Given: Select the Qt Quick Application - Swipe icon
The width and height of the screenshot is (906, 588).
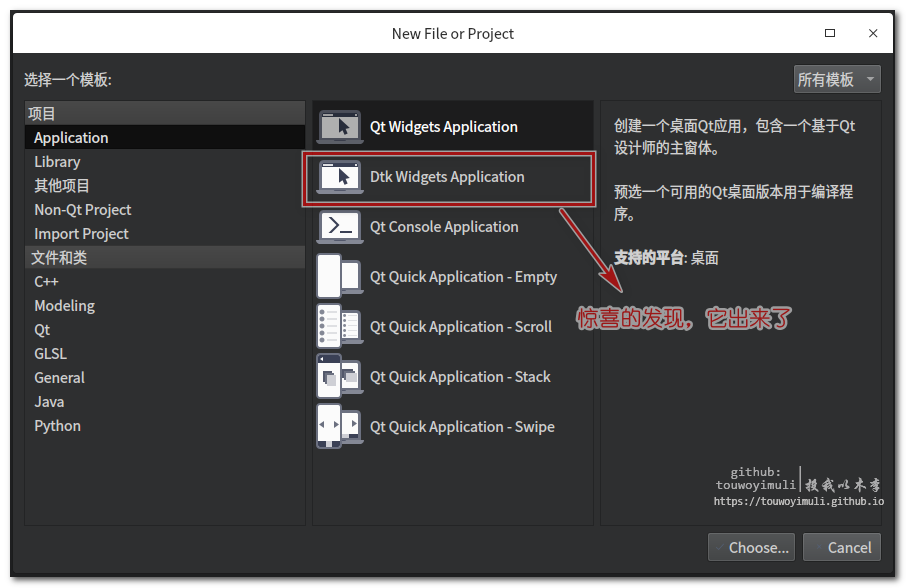Looking at the screenshot, I should point(340,426).
